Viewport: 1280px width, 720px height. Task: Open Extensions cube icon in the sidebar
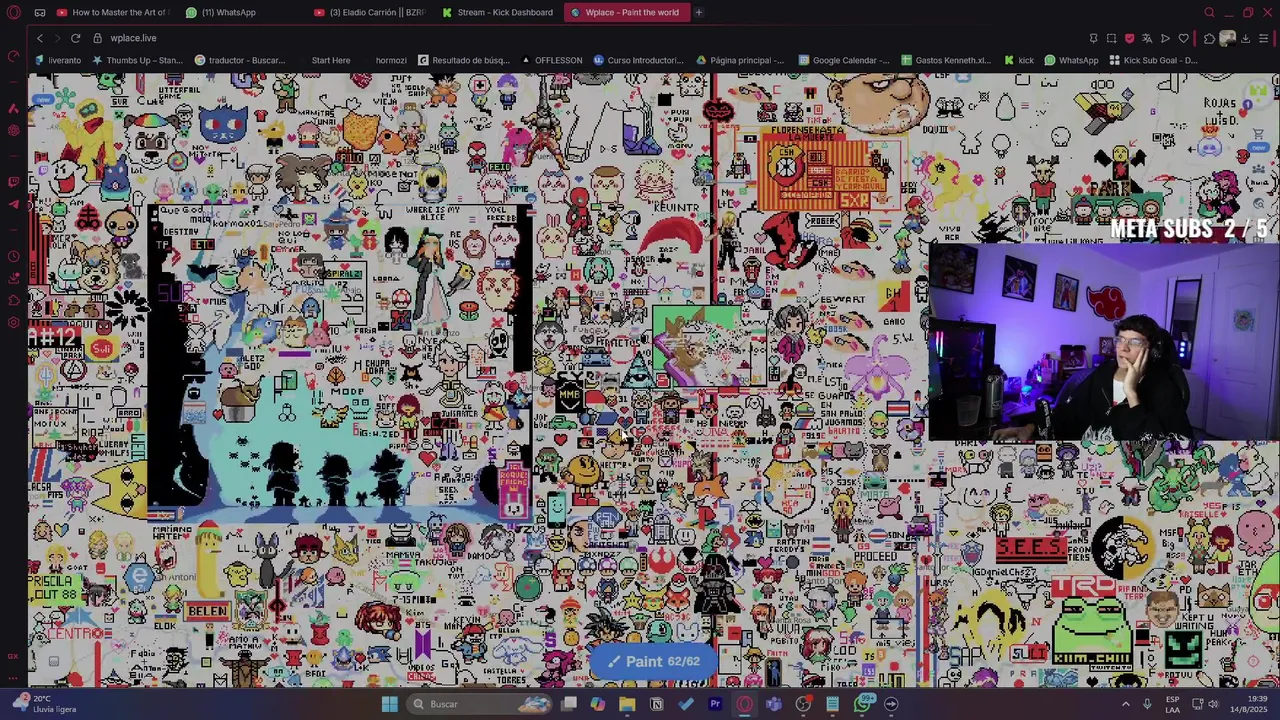pos(13,300)
